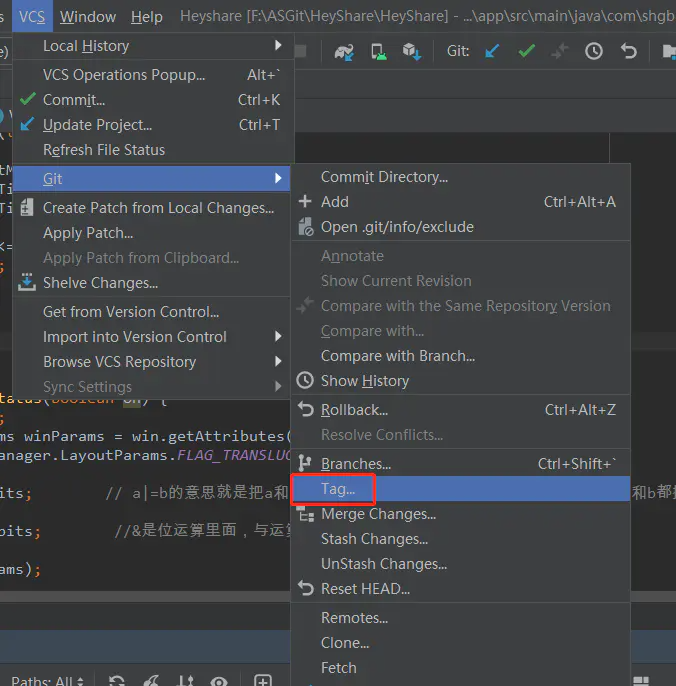
Task: Choose Create Patch from Local Changes
Action: pos(152,208)
